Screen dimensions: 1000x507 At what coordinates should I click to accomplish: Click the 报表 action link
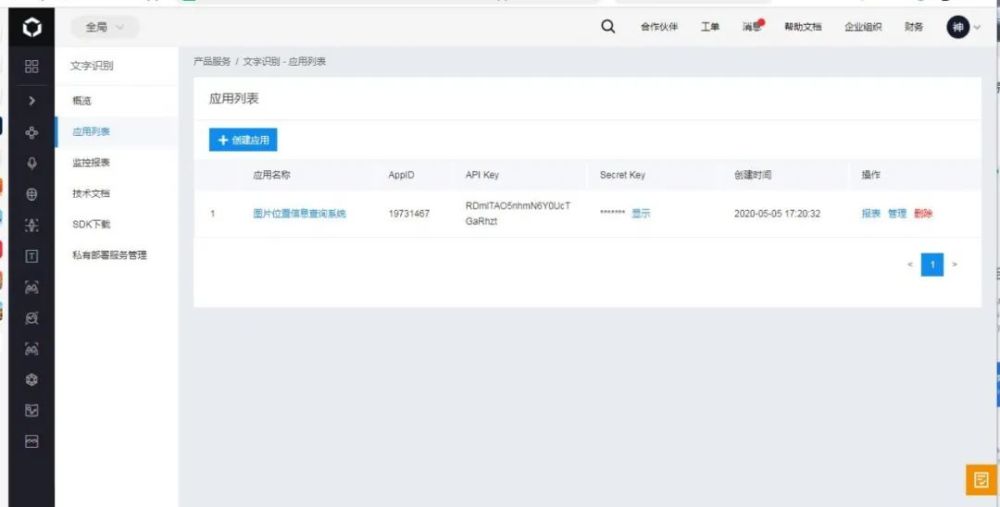click(x=871, y=214)
